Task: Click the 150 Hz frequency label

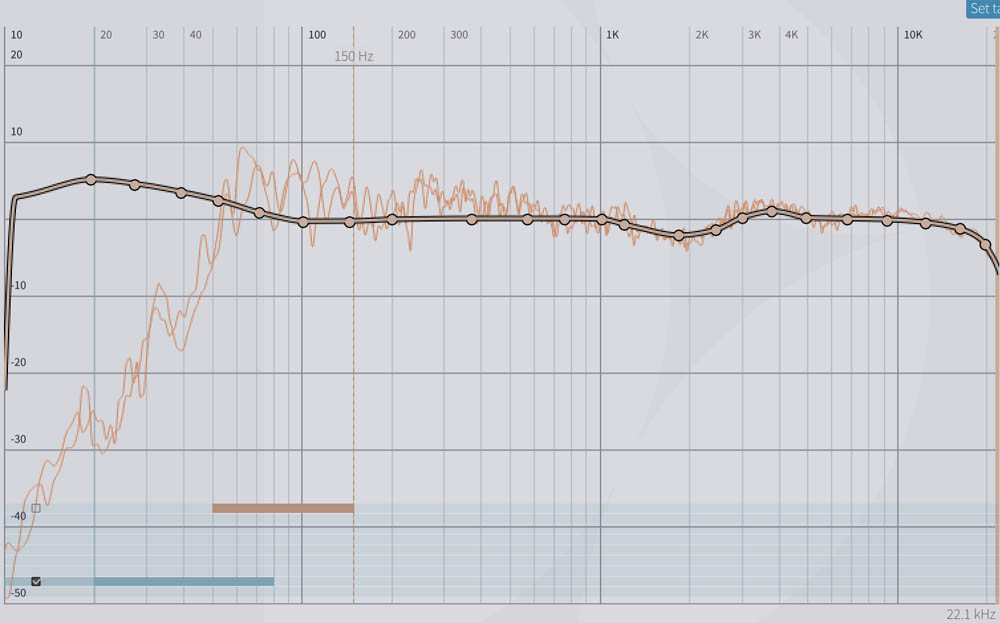Action: [x=353, y=57]
